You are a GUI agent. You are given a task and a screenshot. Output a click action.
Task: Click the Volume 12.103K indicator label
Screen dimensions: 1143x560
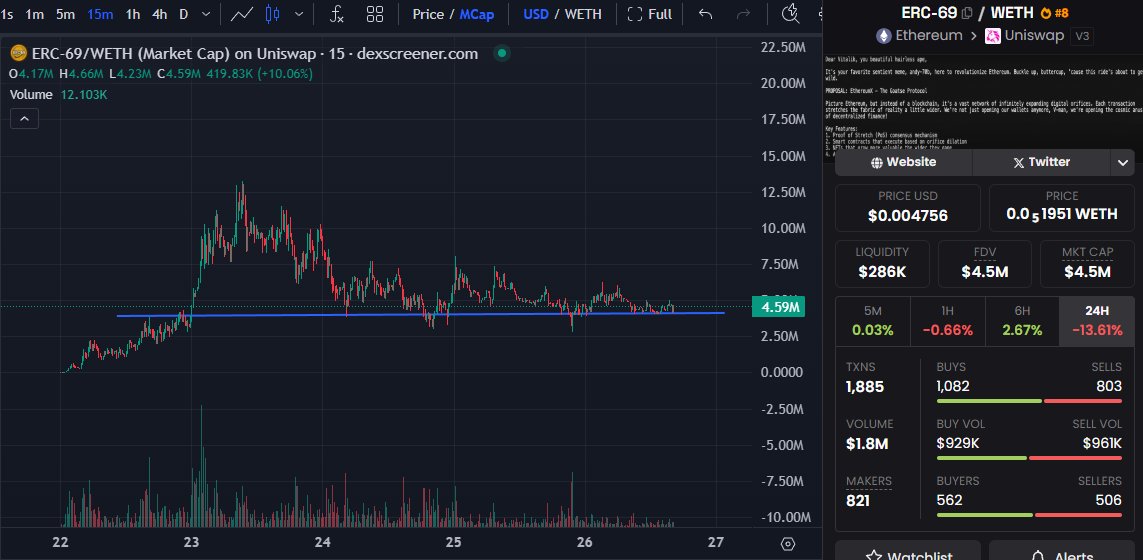(x=58, y=95)
